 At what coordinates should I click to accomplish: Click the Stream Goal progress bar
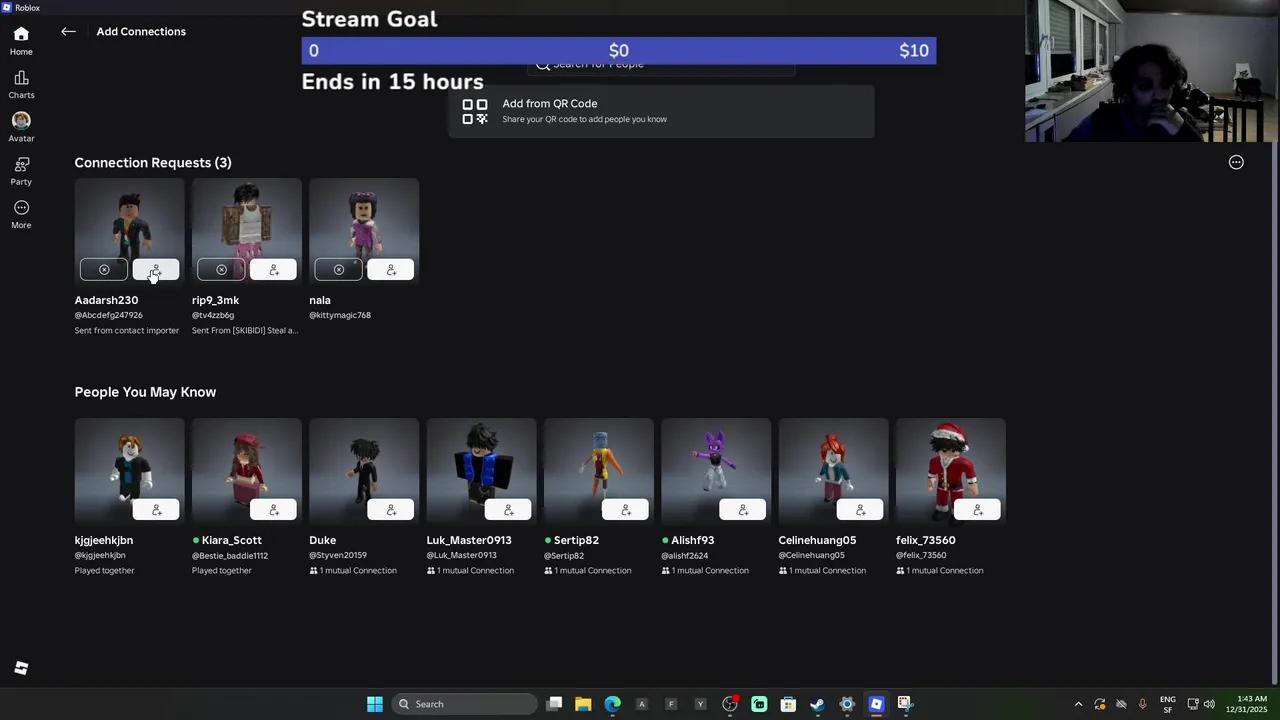[x=619, y=50]
